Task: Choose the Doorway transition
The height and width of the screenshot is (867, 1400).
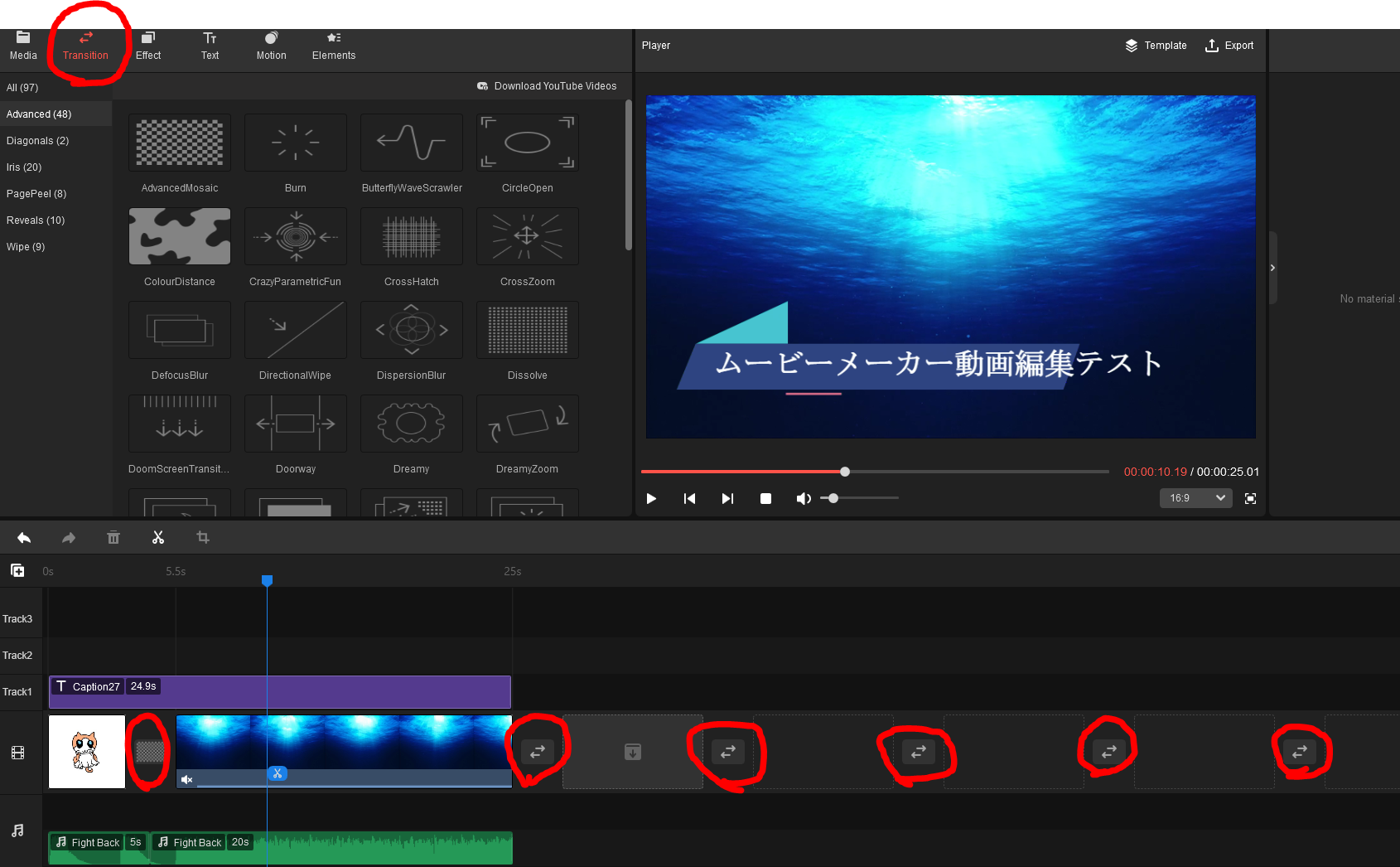Action: [x=296, y=424]
